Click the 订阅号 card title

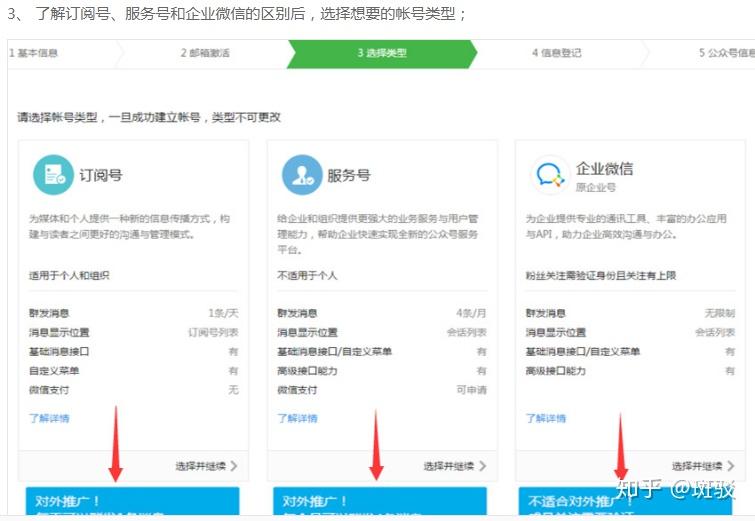pos(101,175)
